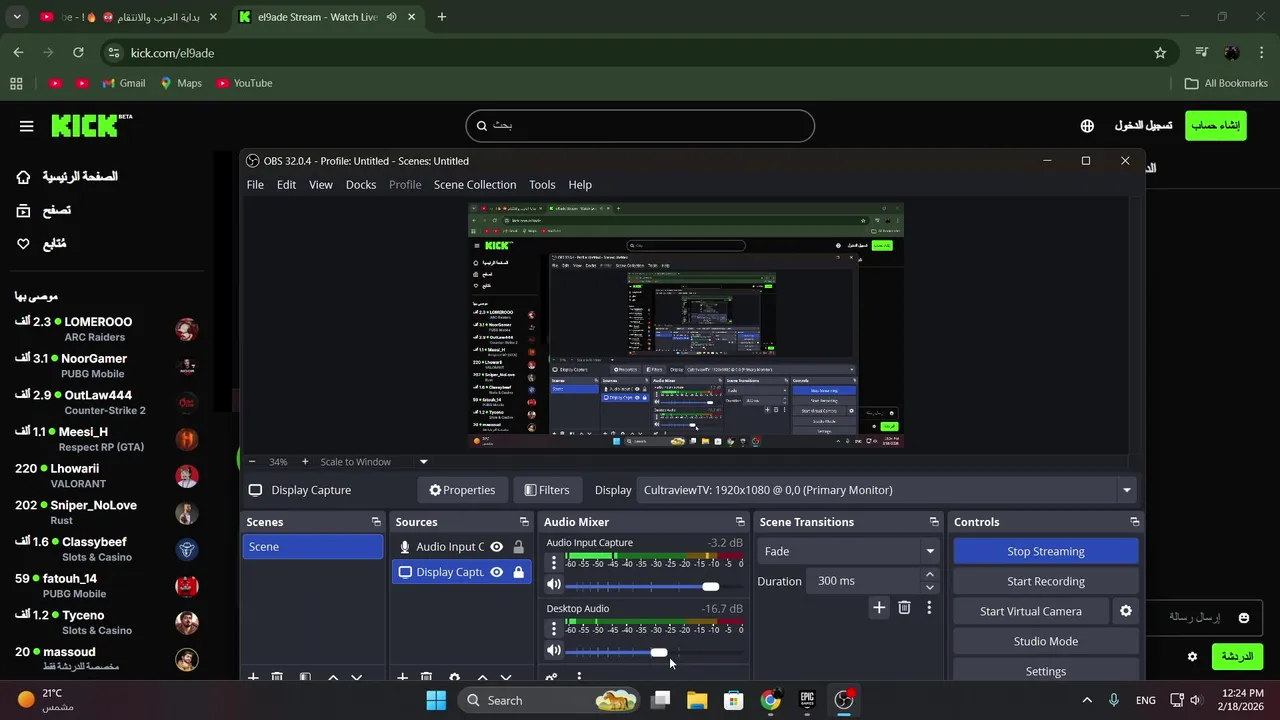Open the View menu in OBS

pyautogui.click(x=320, y=185)
